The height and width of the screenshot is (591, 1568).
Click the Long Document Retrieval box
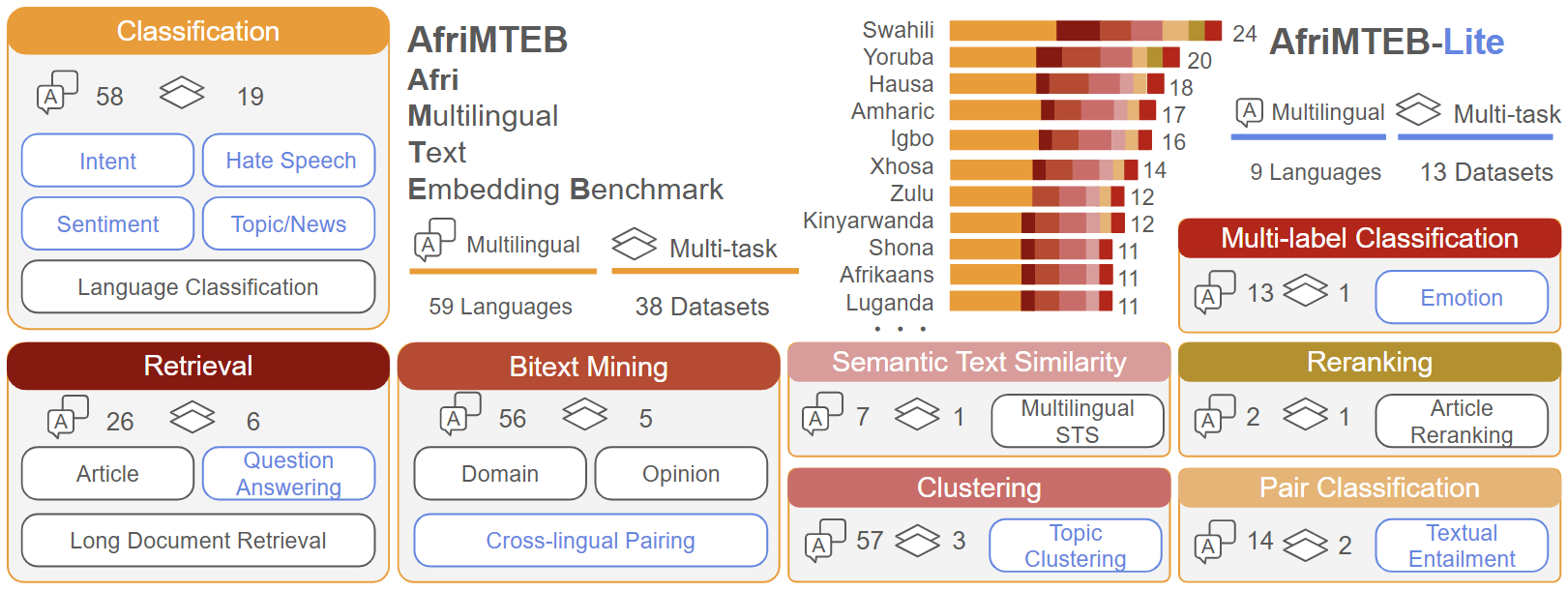click(198, 541)
